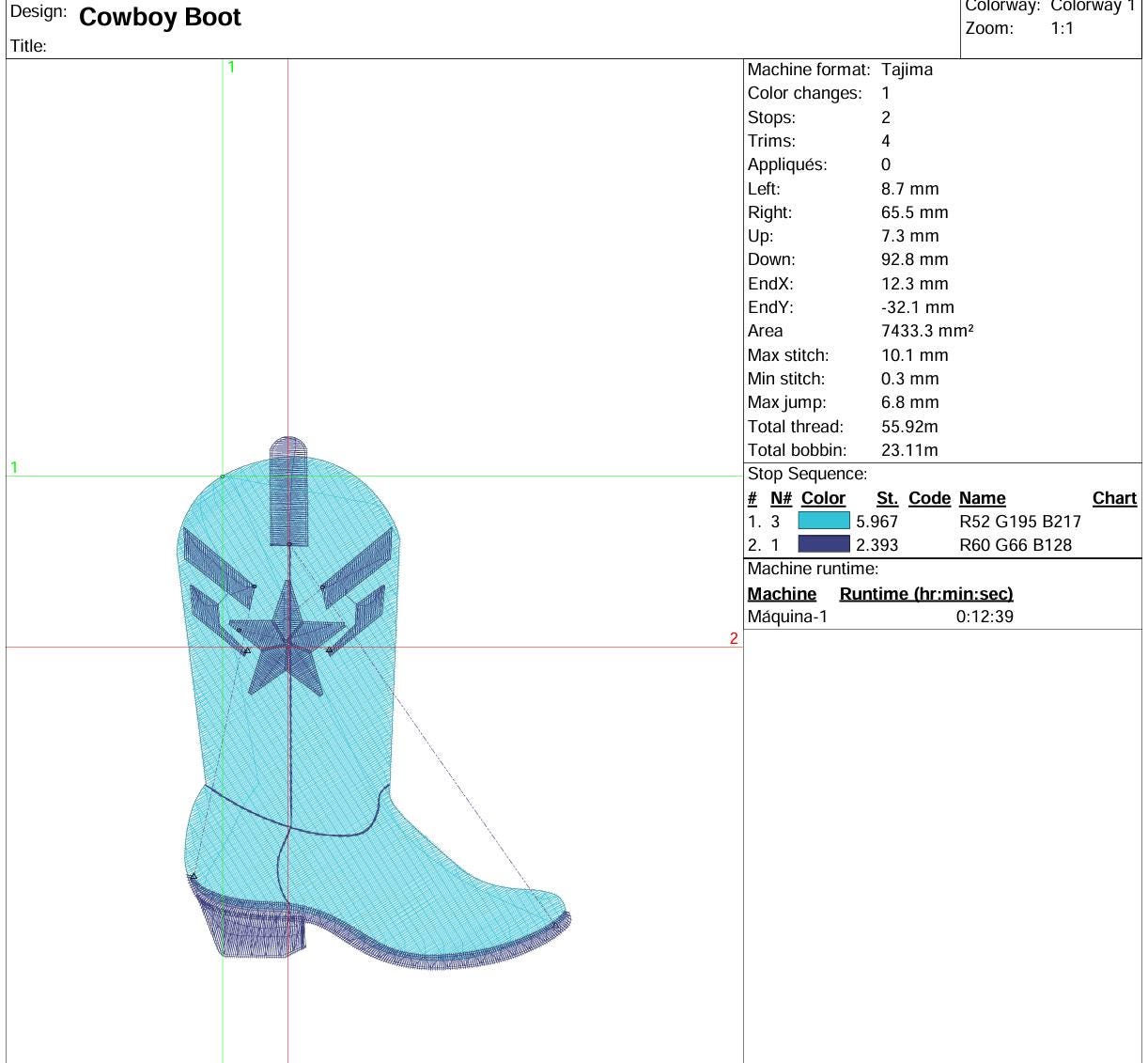The image size is (1148, 1063).
Task: Click the star emblem on the boot
Action: (287, 638)
